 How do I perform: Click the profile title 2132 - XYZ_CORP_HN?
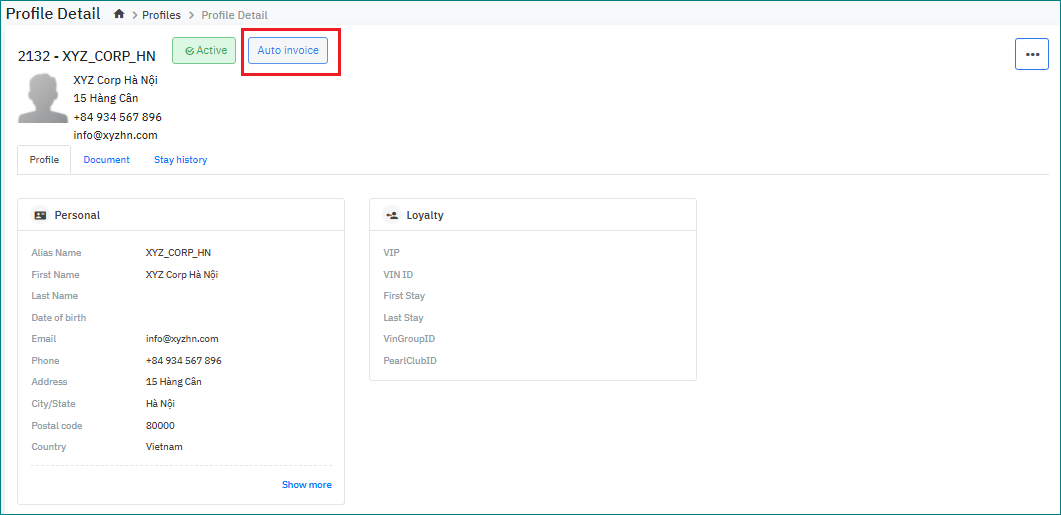pos(86,56)
